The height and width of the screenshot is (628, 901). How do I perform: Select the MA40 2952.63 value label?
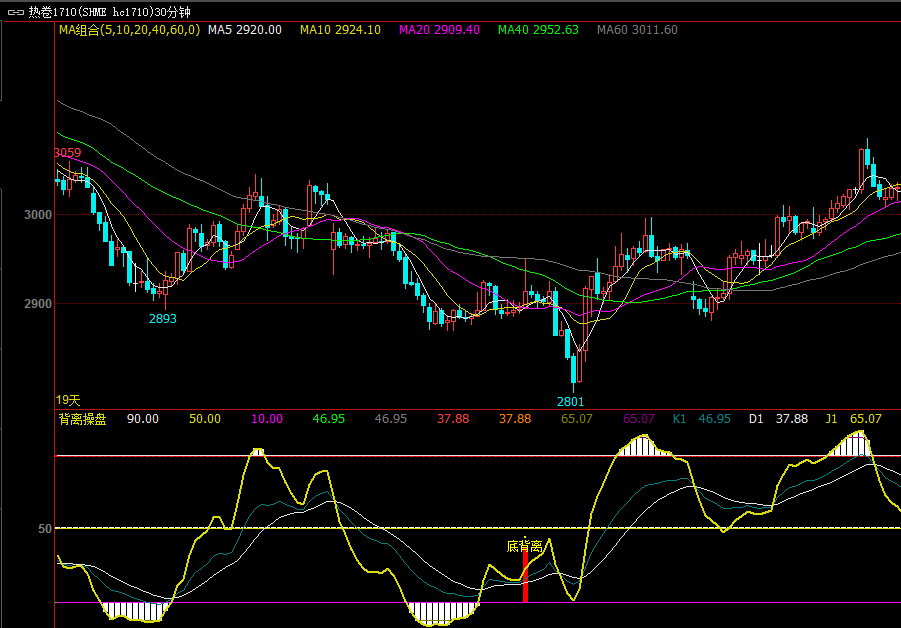click(538, 30)
